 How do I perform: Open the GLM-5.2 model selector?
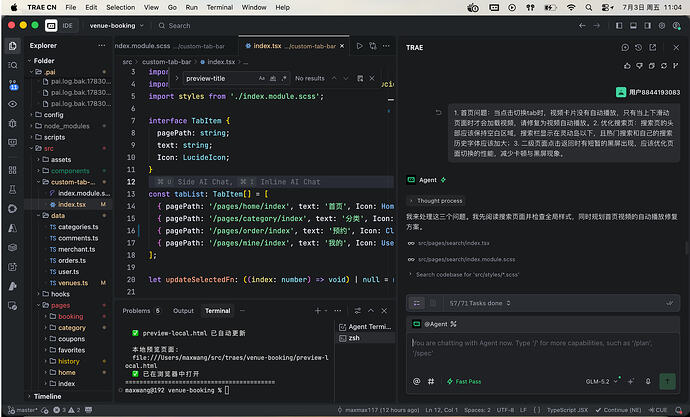click(602, 381)
